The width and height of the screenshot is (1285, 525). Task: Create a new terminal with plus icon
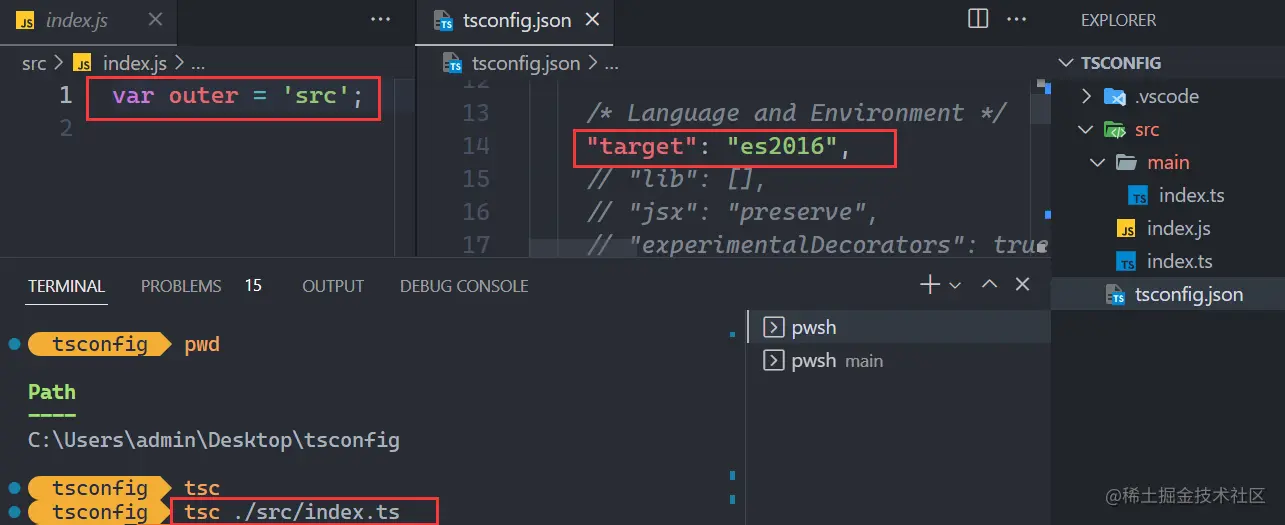(929, 285)
